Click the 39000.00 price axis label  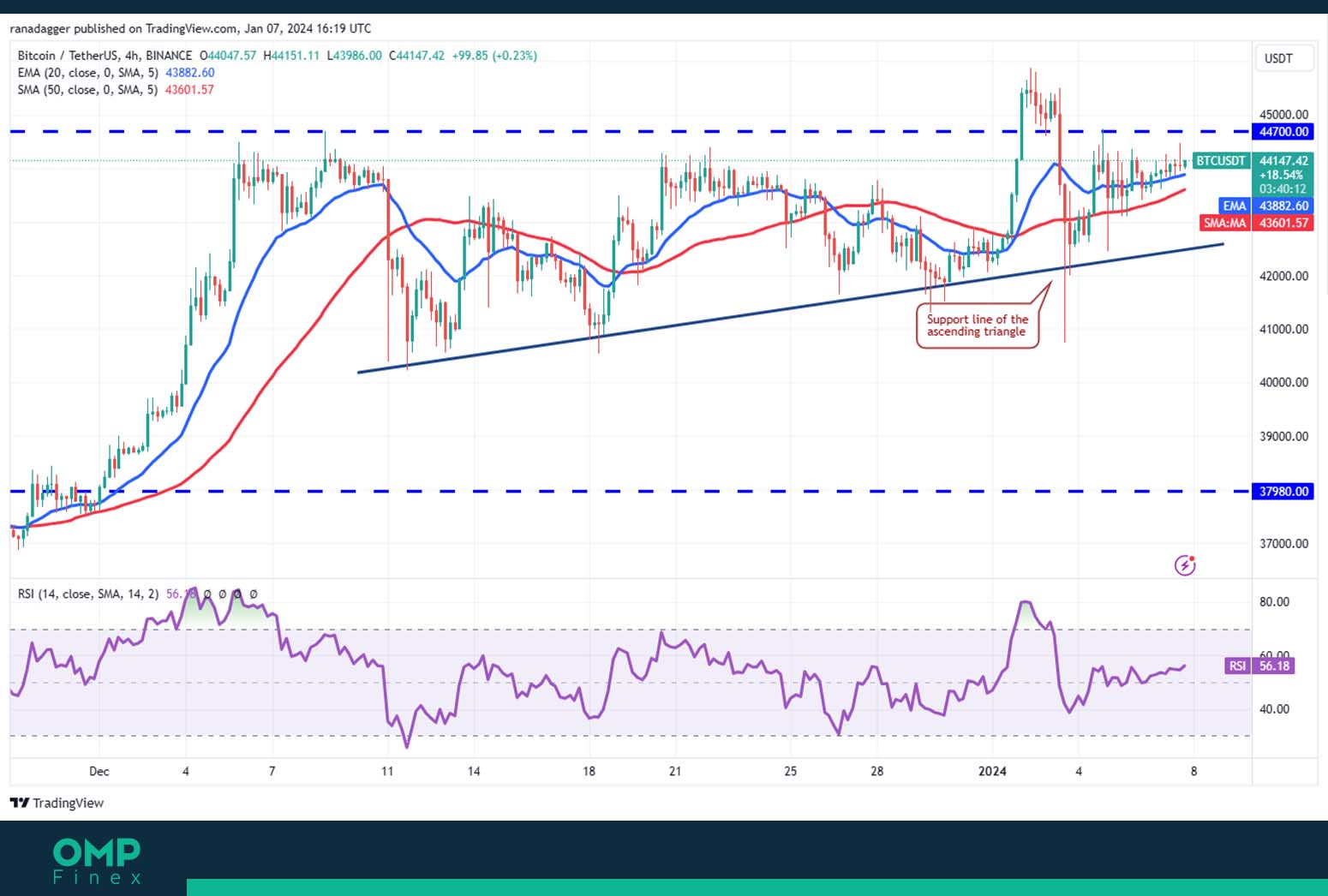point(1283,436)
